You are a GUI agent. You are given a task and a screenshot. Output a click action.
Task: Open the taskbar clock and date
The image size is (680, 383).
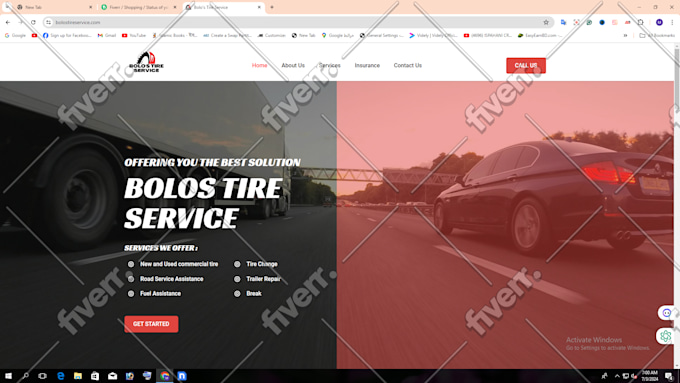tap(650, 376)
